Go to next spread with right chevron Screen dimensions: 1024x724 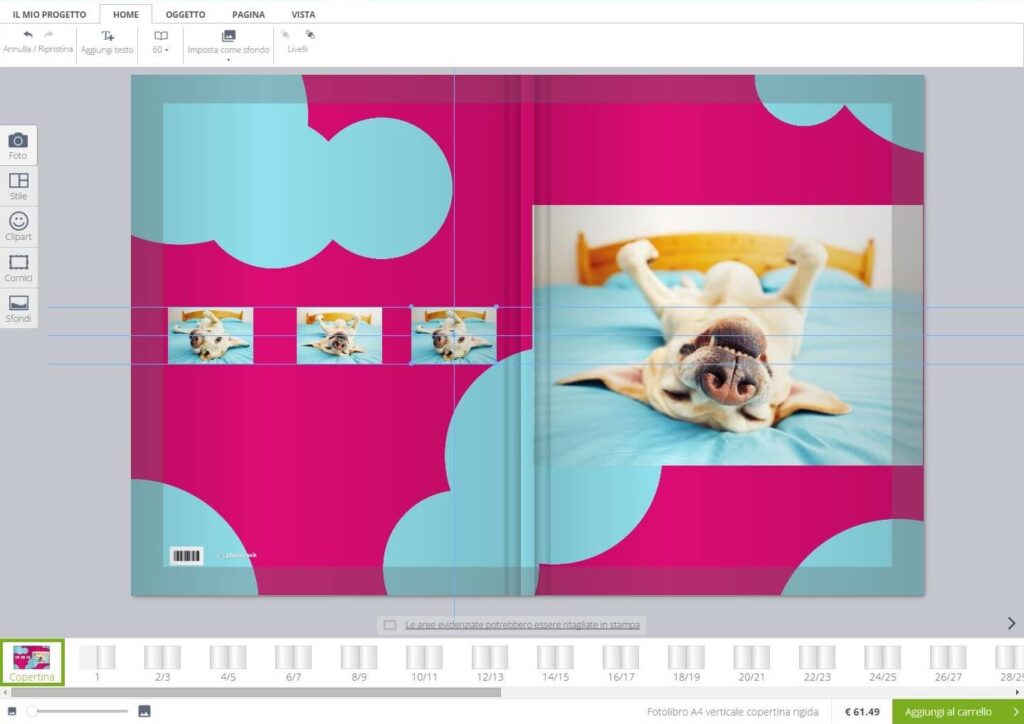pyautogui.click(x=1011, y=623)
